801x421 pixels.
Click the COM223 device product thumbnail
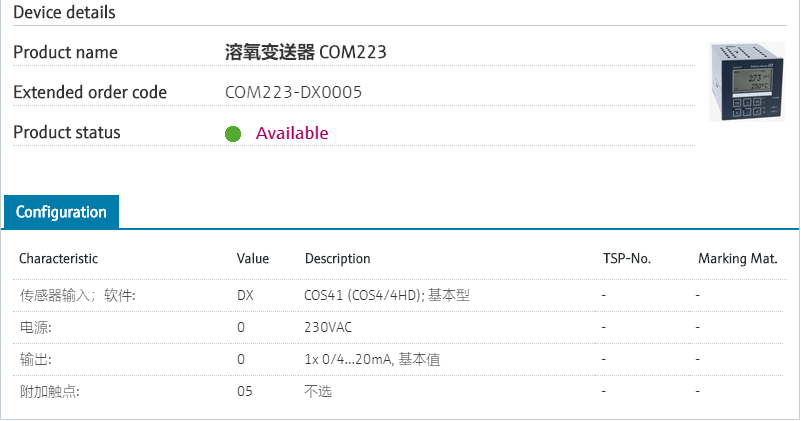(746, 82)
